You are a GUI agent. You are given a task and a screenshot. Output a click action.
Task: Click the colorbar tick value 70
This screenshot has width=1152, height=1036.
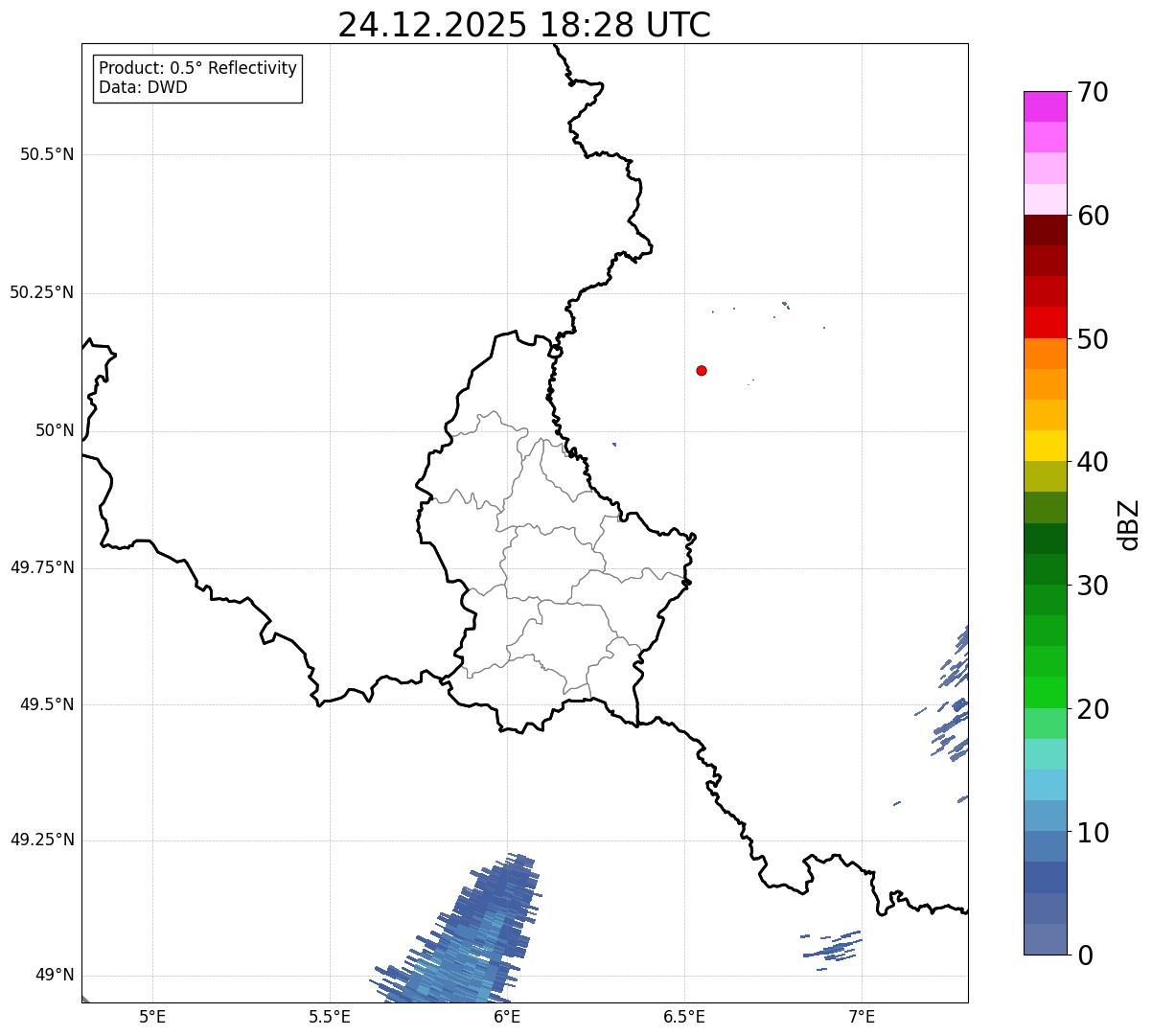click(1093, 92)
